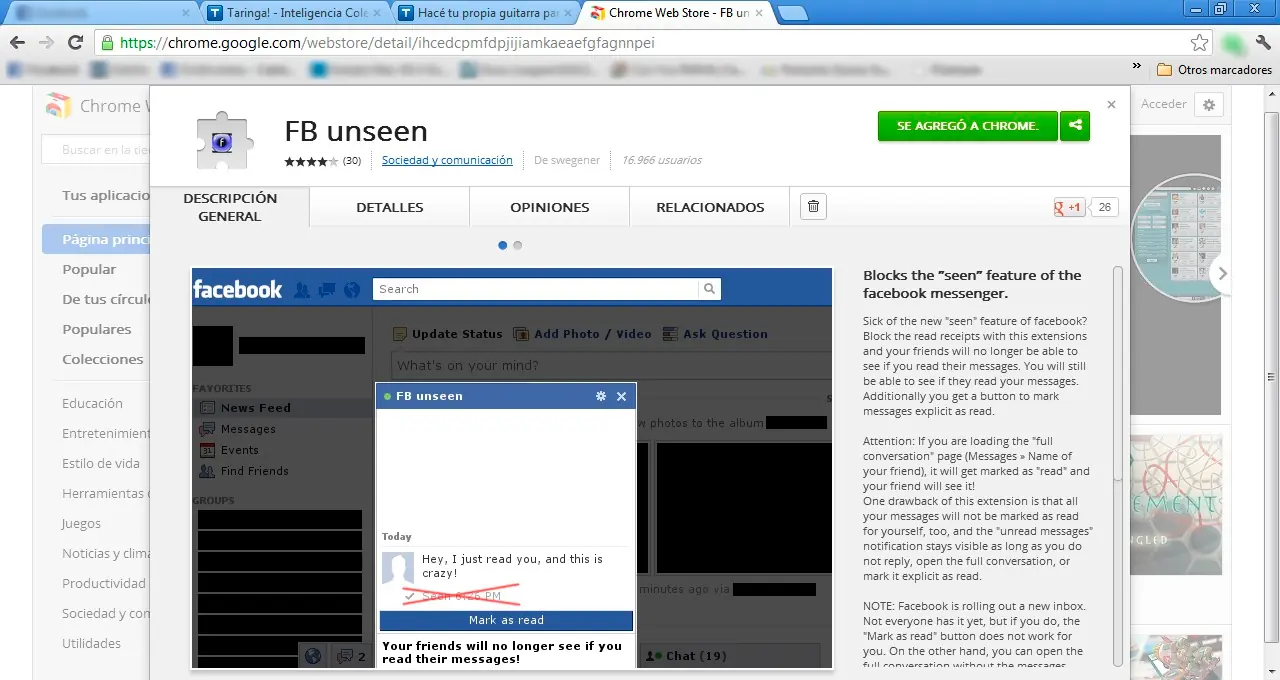Click the next arrow on the right carousel

tap(1222, 274)
